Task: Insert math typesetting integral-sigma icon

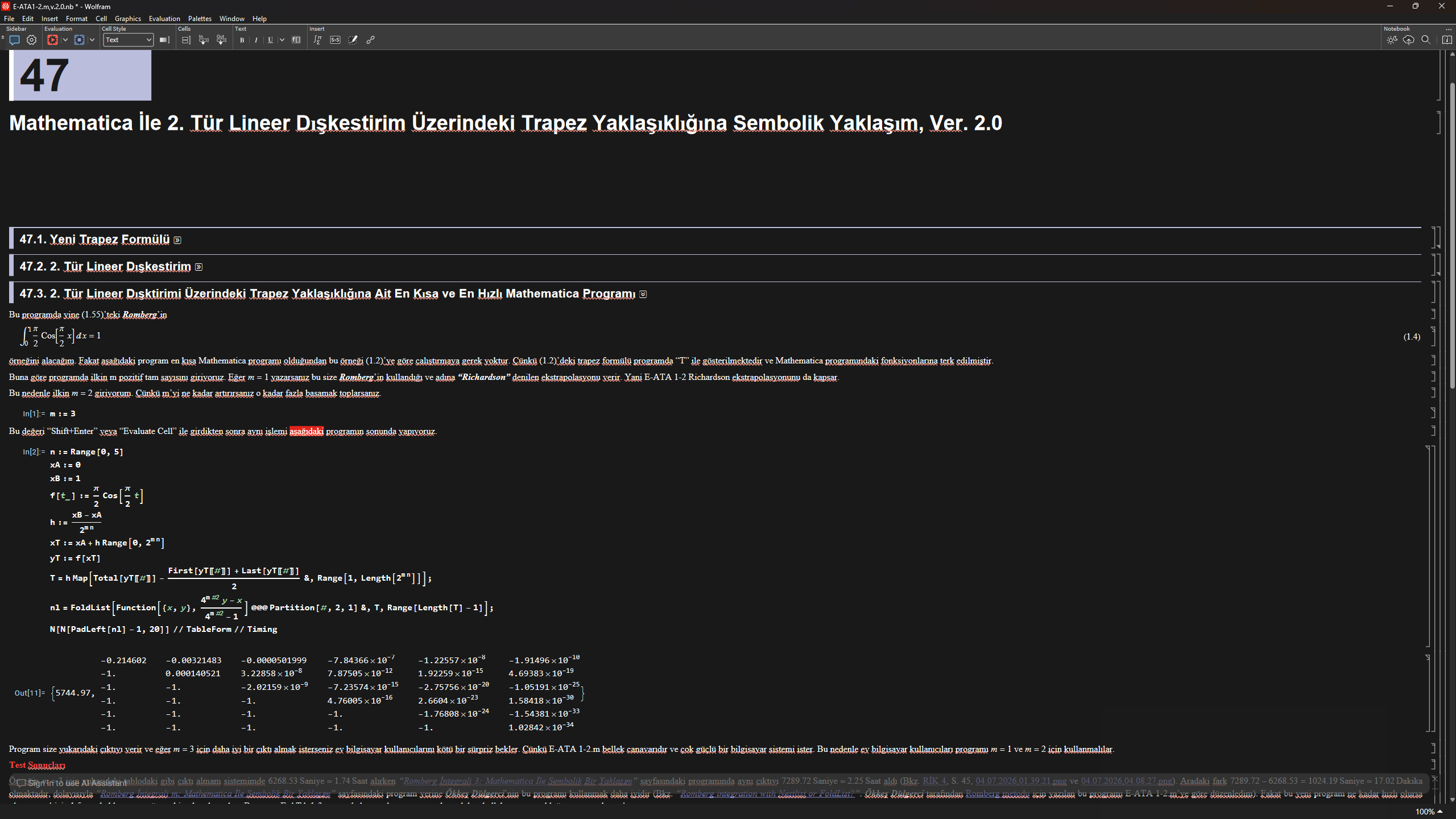Action: click(x=318, y=40)
